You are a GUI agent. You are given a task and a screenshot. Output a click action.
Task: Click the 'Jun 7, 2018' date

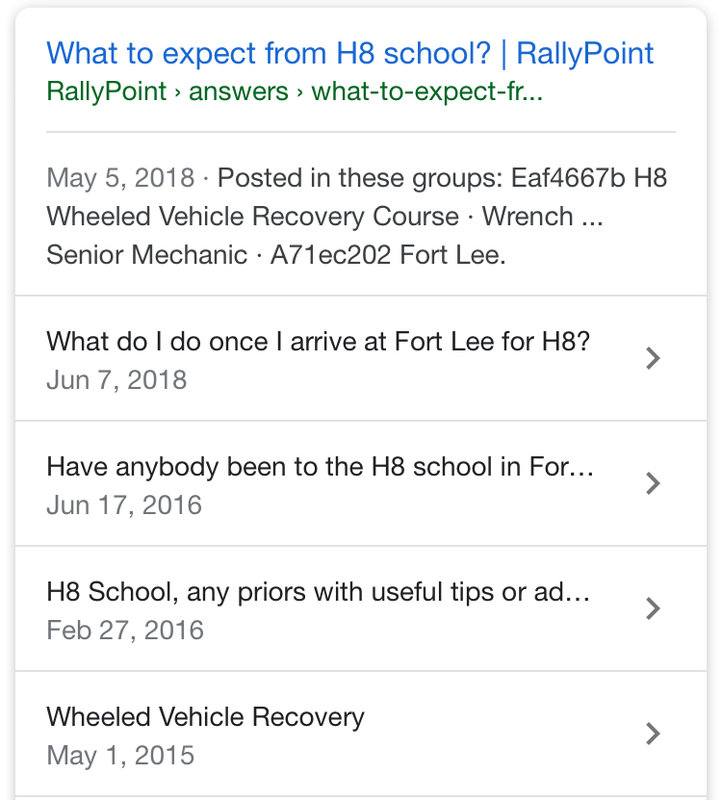pos(116,381)
